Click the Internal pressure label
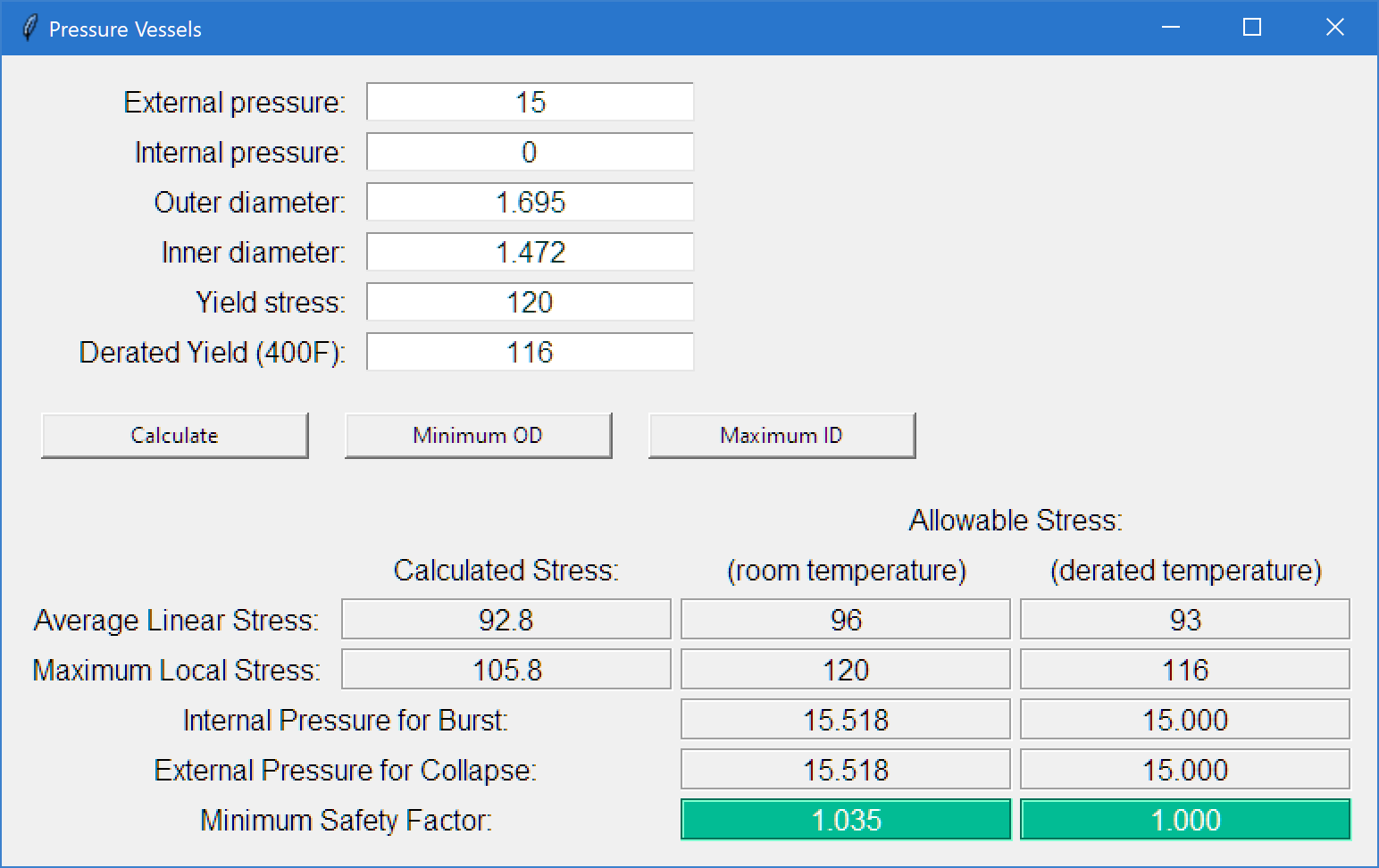 point(239,153)
